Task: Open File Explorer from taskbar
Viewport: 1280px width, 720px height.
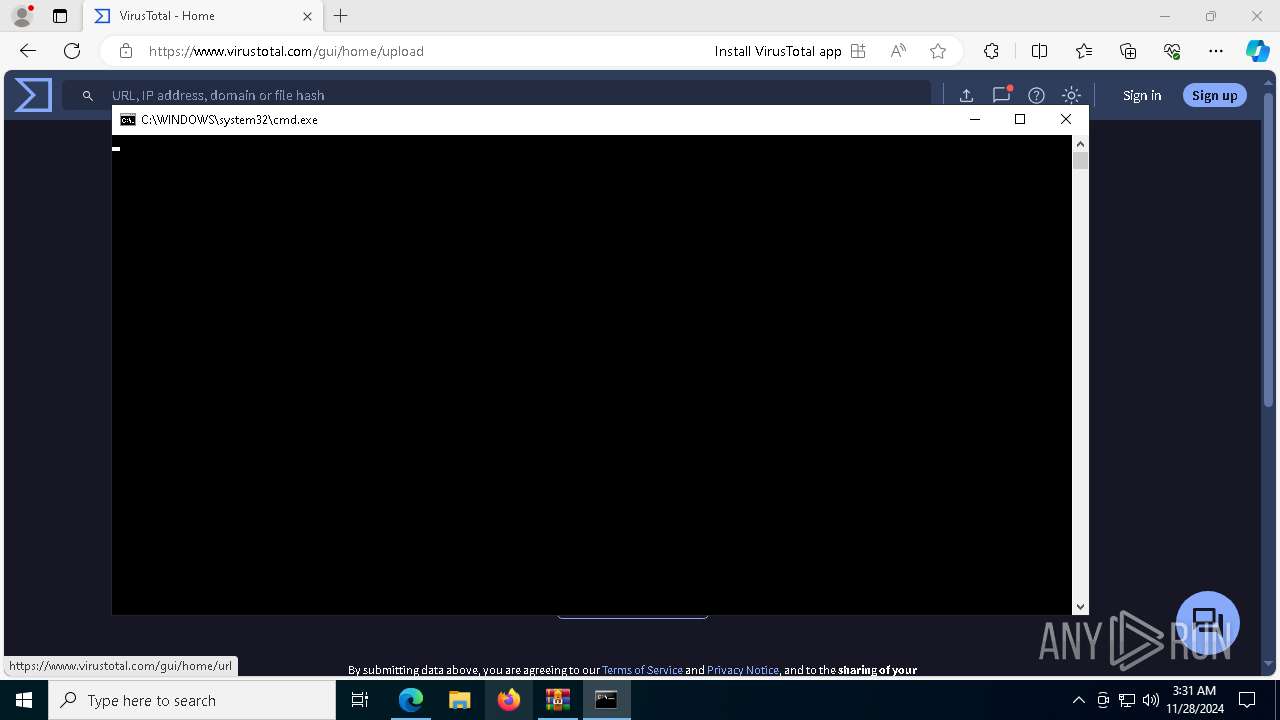Action: click(x=459, y=700)
